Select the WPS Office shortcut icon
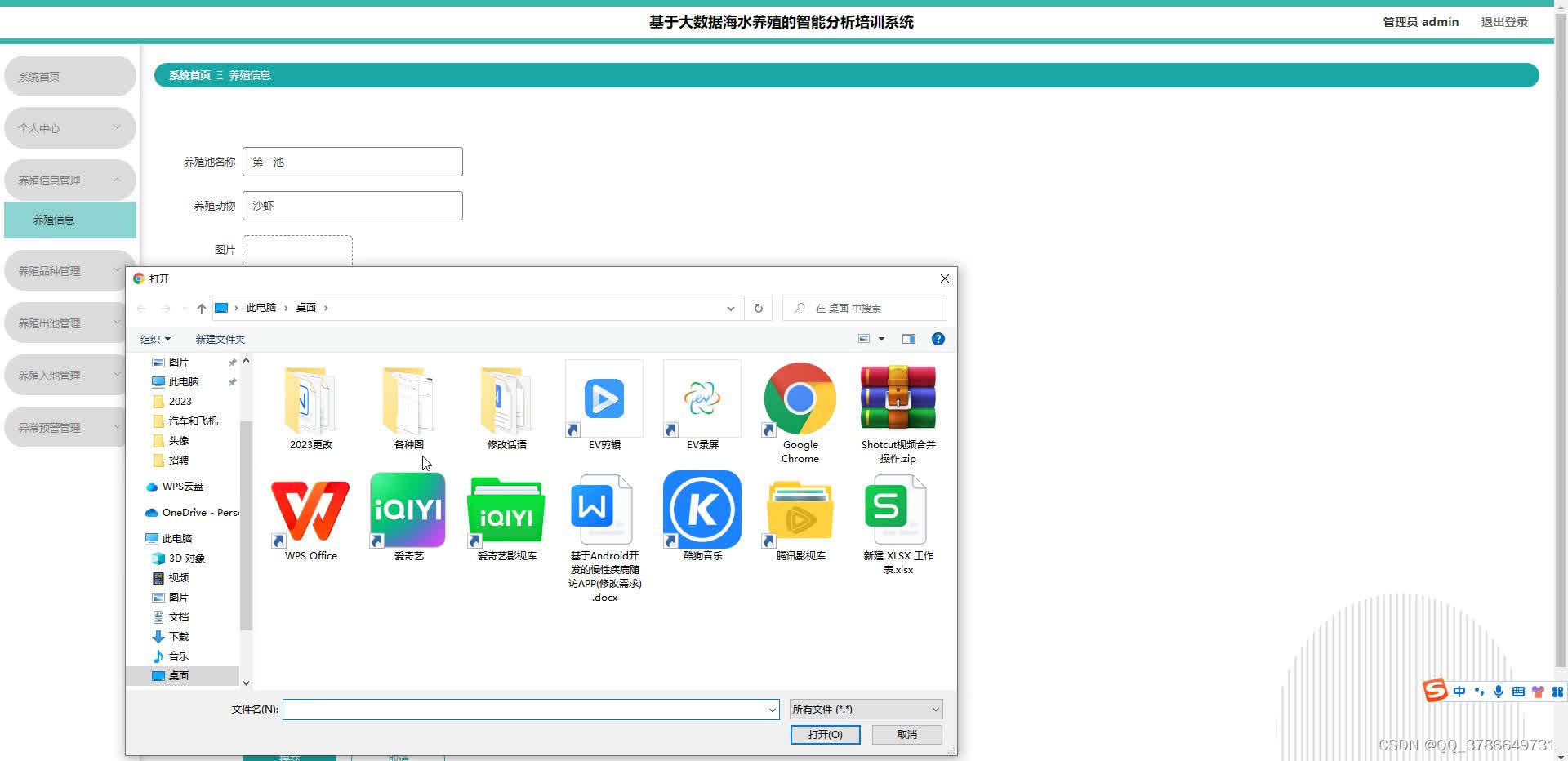Image resolution: width=1568 pixels, height=761 pixels. pos(310,510)
